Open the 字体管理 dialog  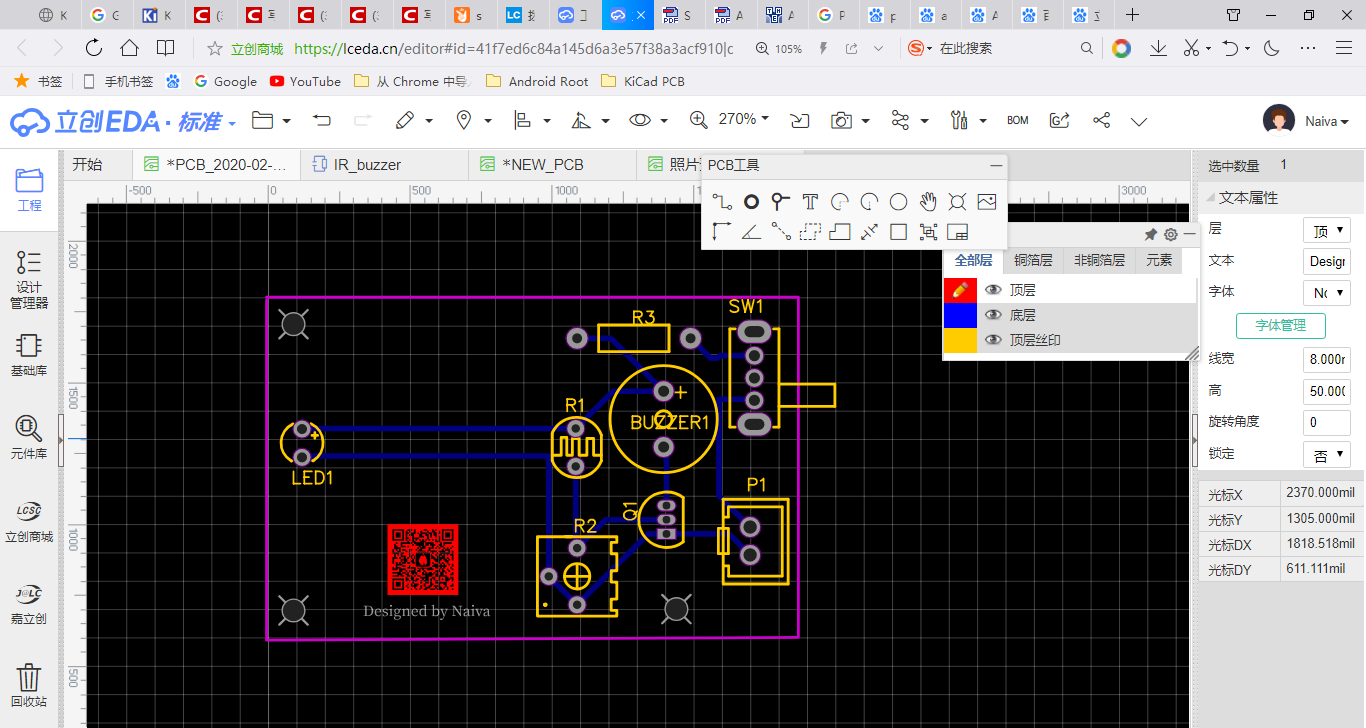coord(1280,325)
